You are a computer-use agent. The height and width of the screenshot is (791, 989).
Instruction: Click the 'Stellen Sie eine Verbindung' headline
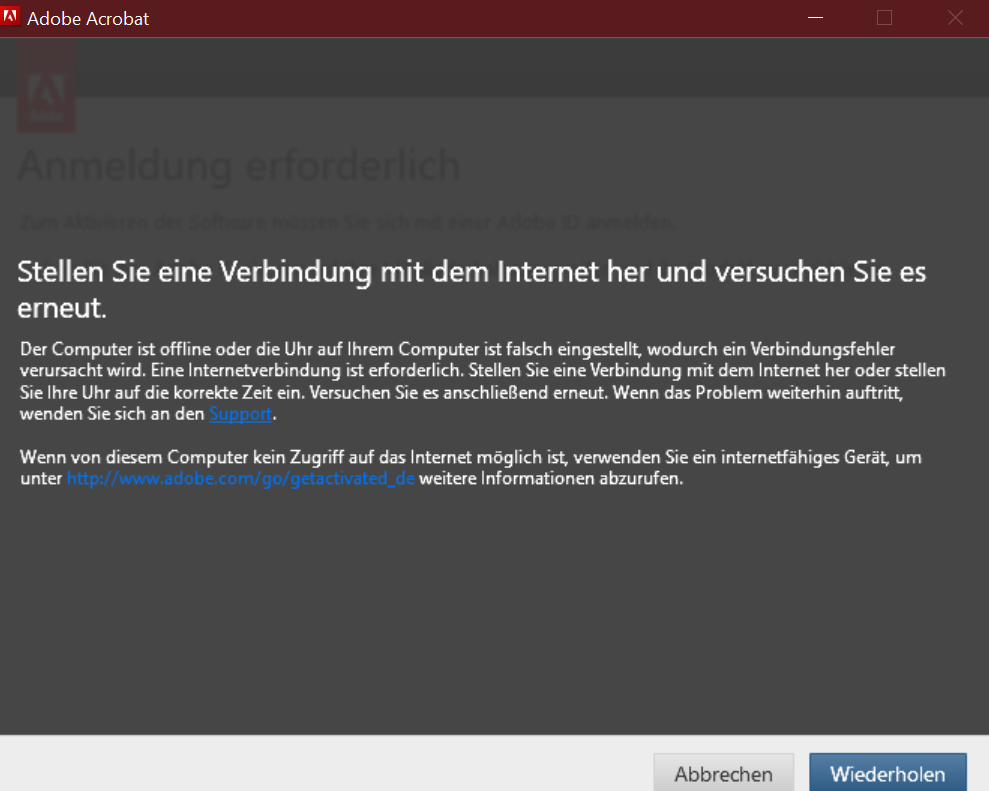(470, 271)
